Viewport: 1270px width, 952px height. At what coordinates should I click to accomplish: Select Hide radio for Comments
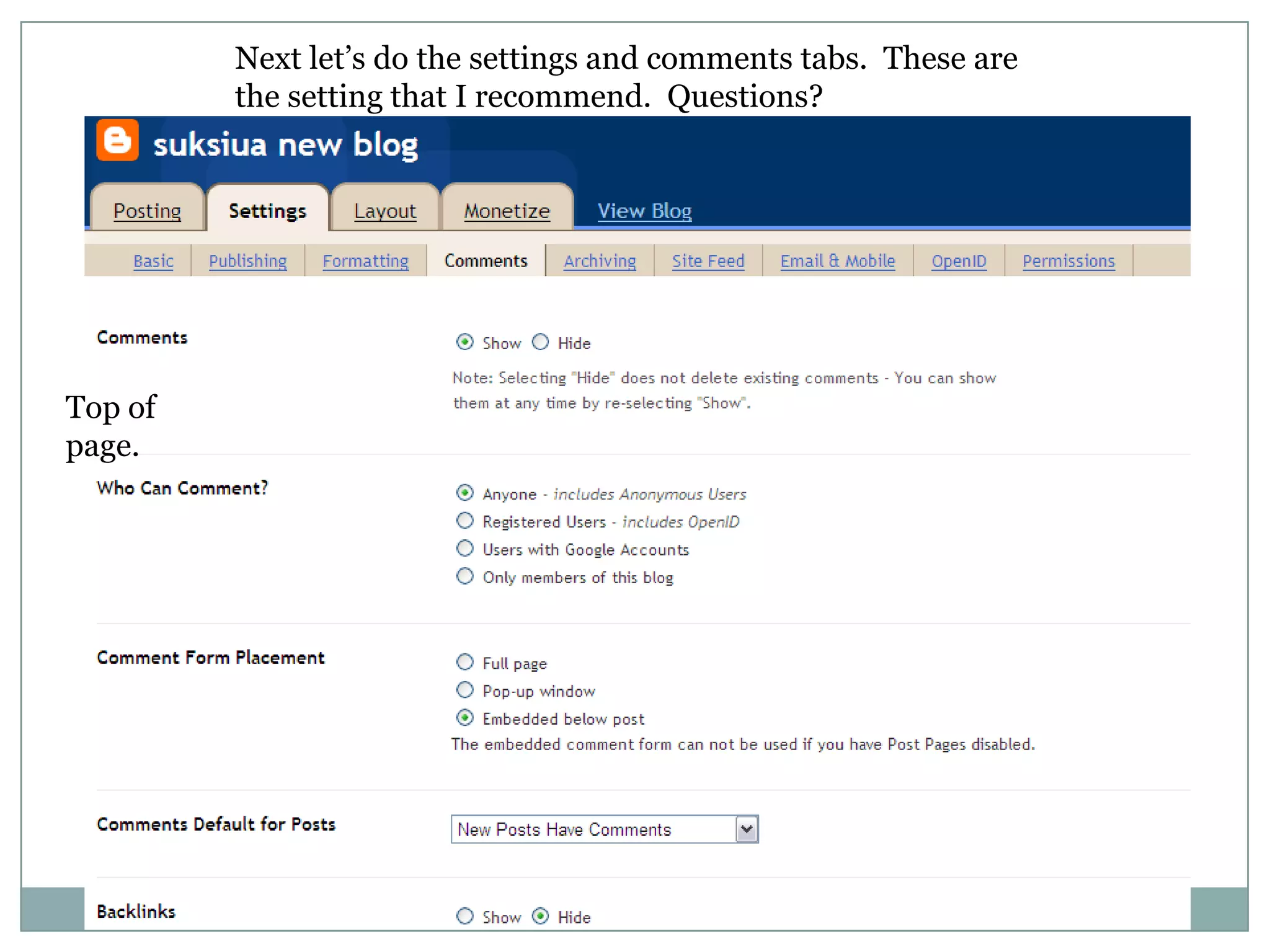tap(541, 342)
